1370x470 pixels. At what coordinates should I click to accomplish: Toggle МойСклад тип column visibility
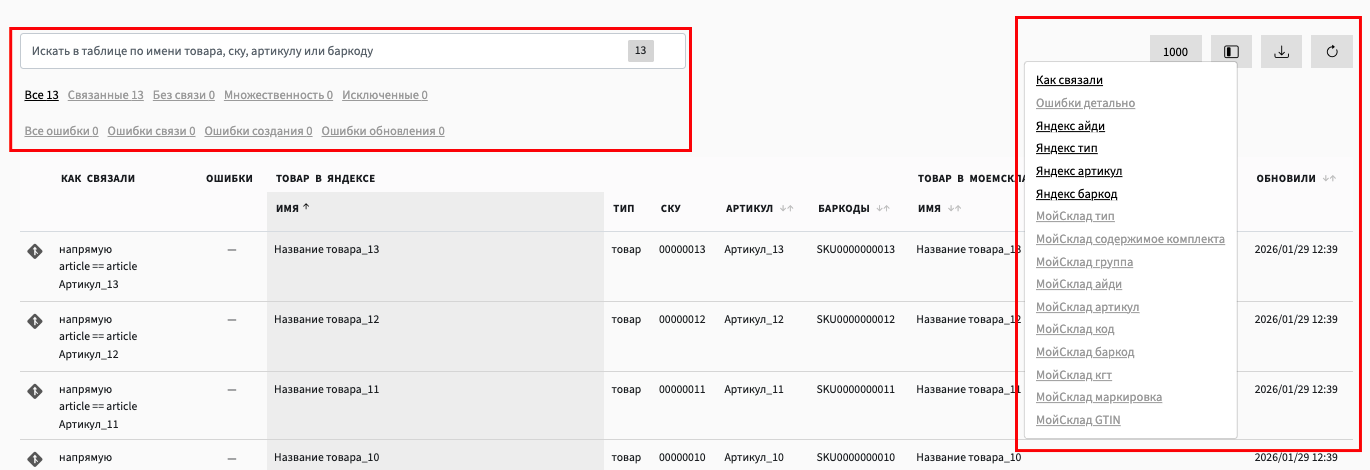click(x=1075, y=216)
